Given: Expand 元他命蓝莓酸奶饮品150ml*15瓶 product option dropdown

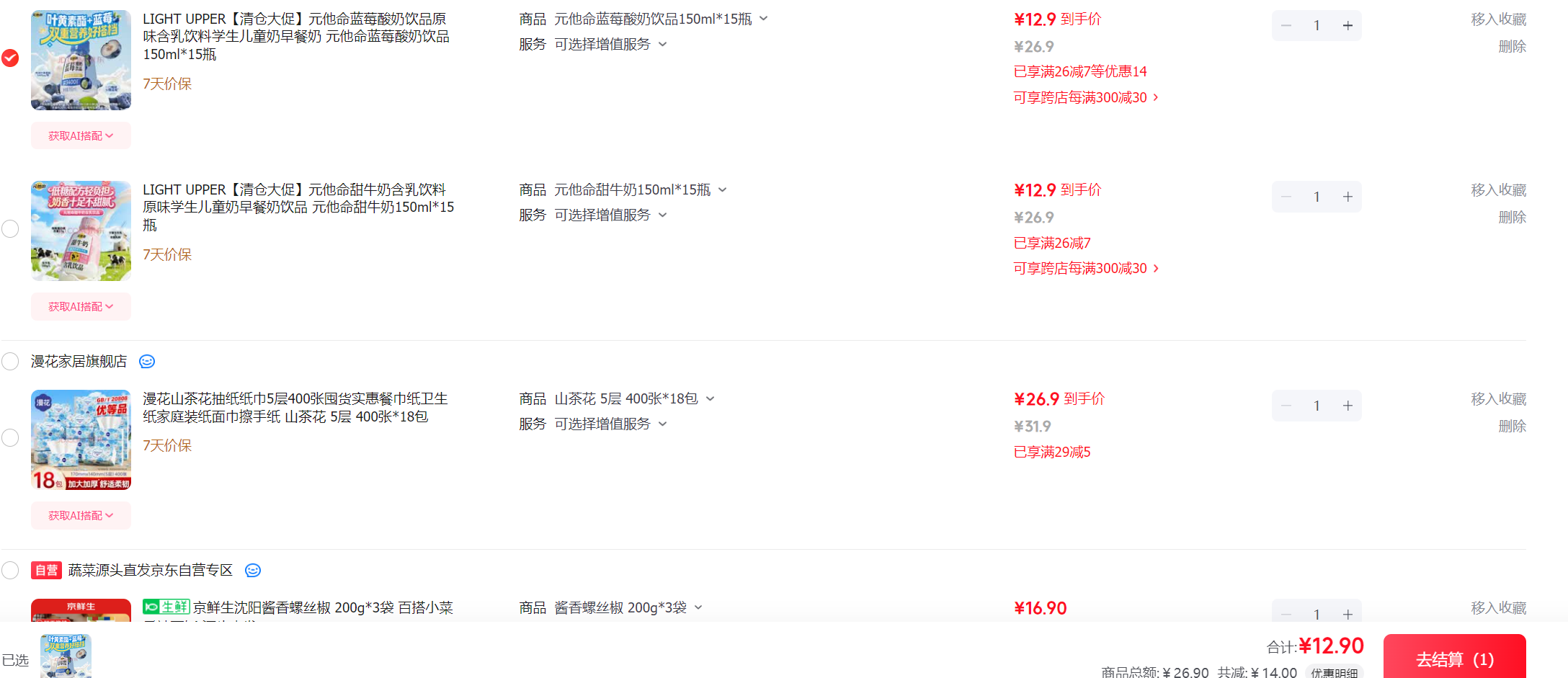Looking at the screenshot, I should click(x=764, y=19).
